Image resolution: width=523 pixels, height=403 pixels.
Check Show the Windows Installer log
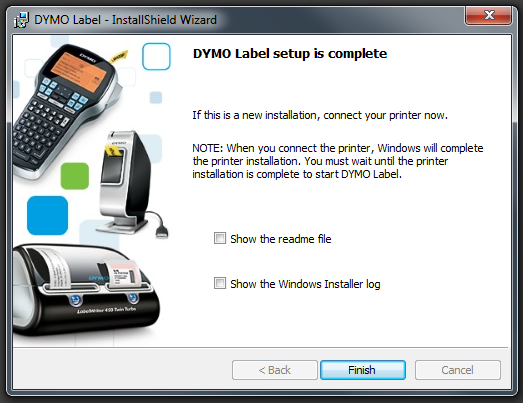click(x=220, y=283)
